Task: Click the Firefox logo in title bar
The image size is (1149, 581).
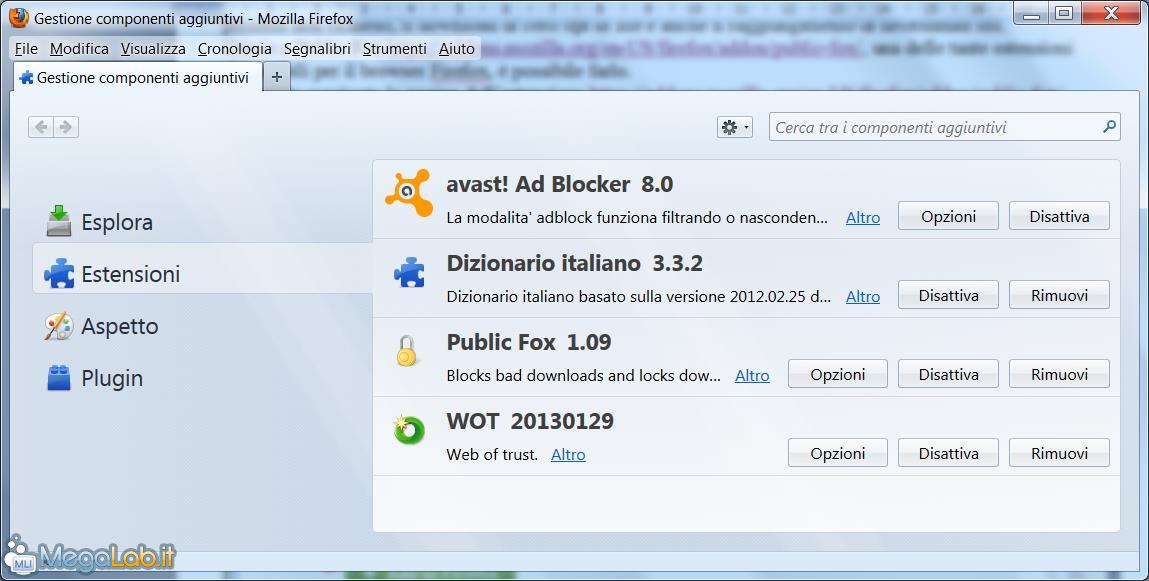Action: coord(19,18)
